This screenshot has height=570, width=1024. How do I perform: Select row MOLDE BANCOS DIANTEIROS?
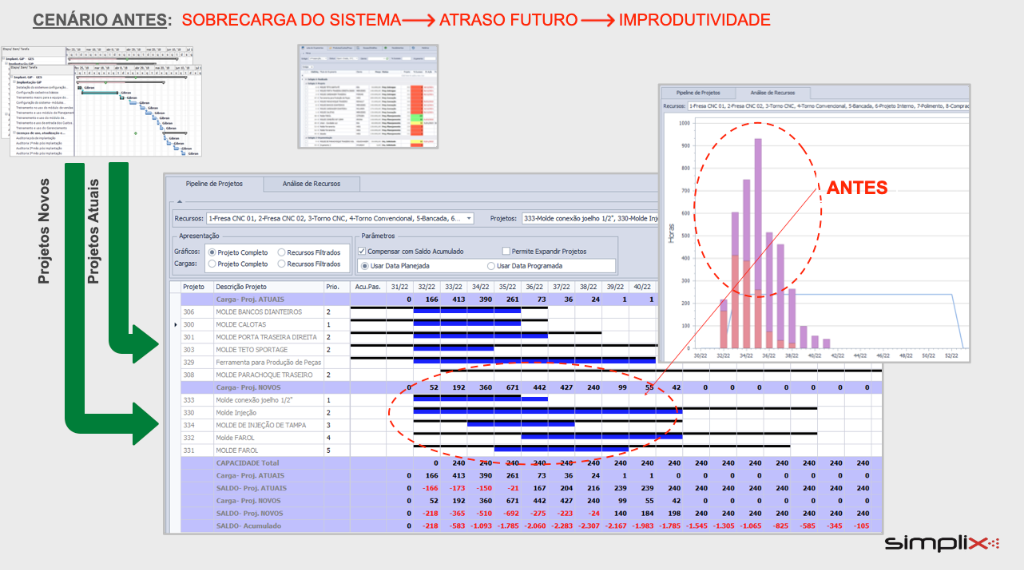click(259, 312)
